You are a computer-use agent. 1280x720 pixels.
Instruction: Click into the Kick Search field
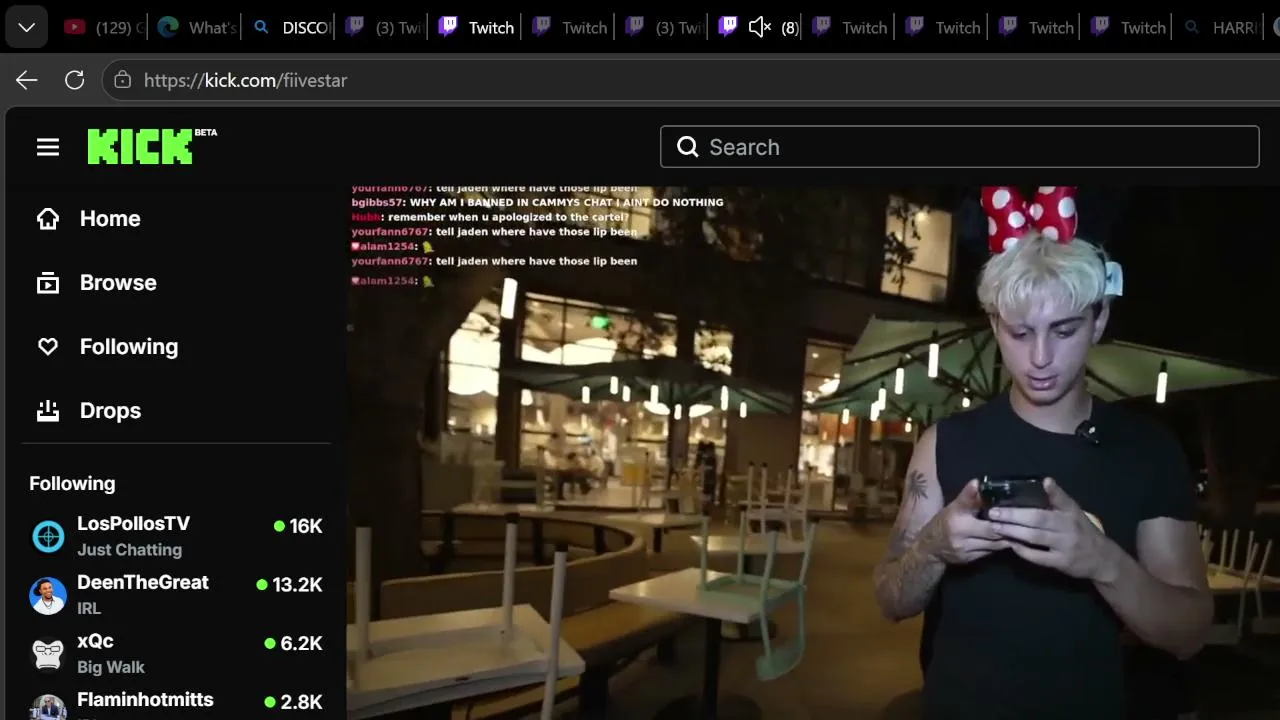click(x=960, y=147)
